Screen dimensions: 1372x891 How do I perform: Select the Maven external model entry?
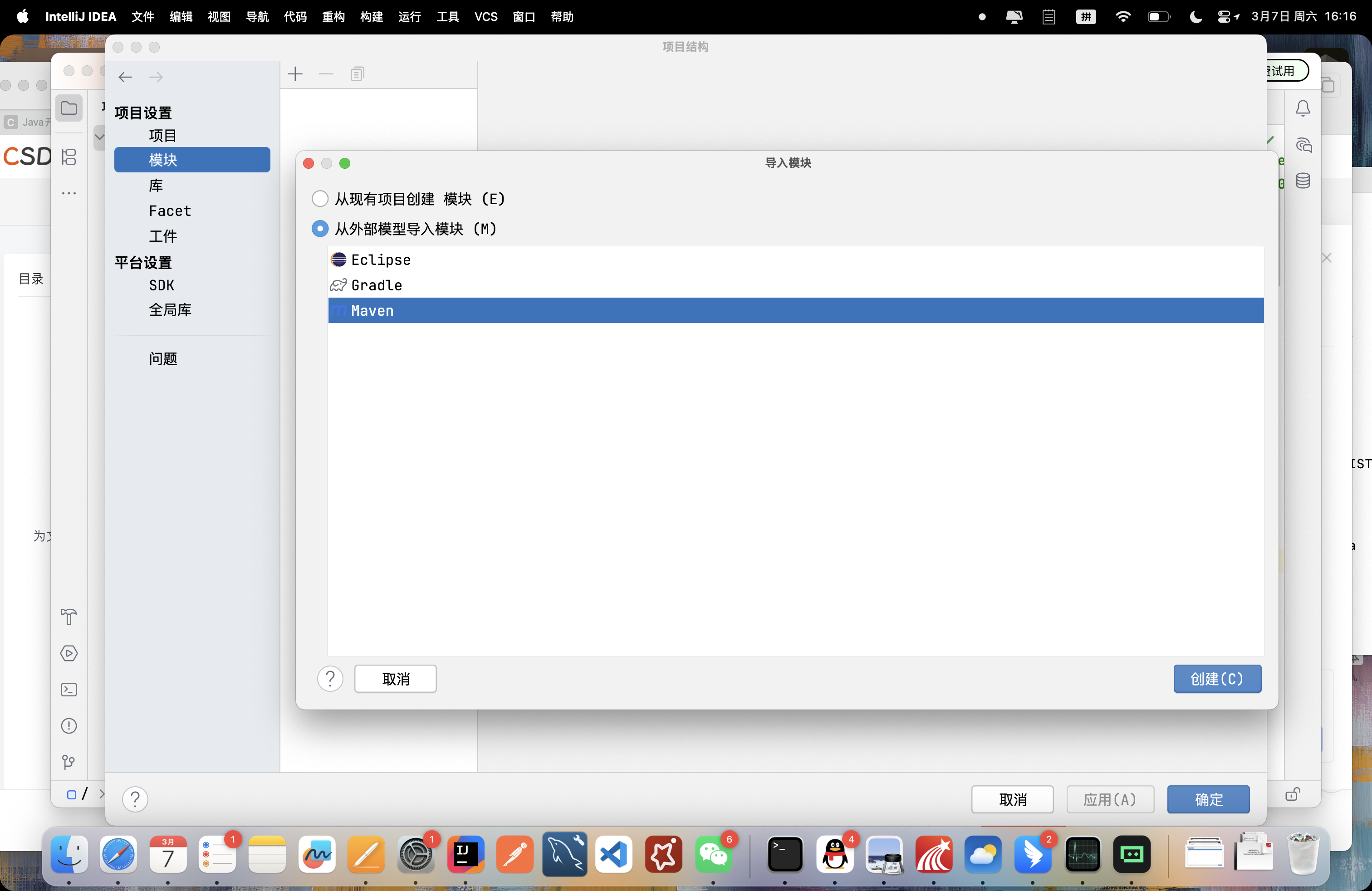(372, 311)
